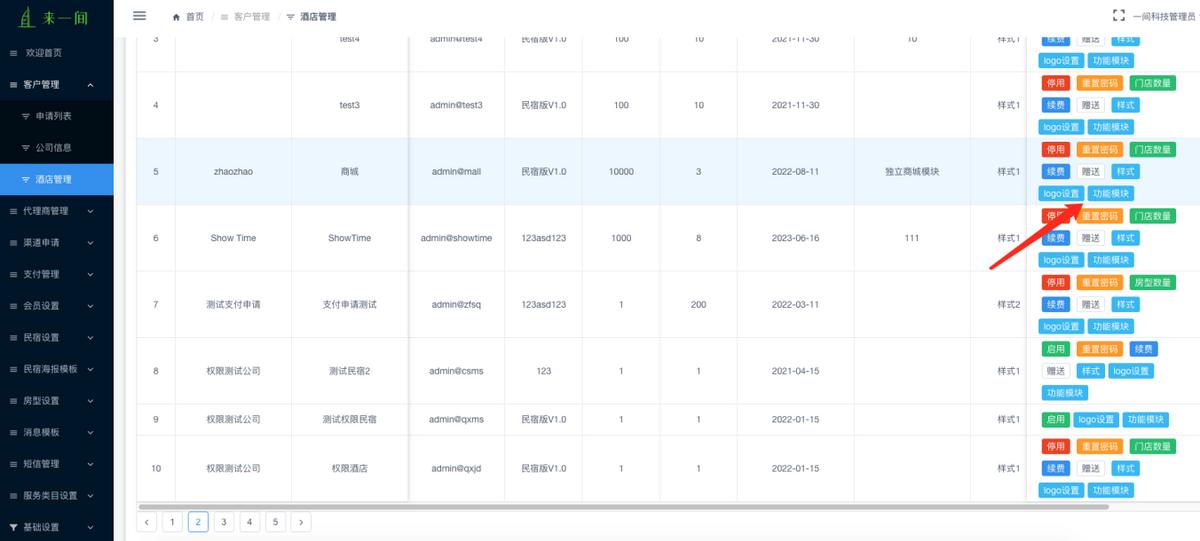Go to pagination page 4
Image resolution: width=1200 pixels, height=541 pixels.
[x=250, y=521]
